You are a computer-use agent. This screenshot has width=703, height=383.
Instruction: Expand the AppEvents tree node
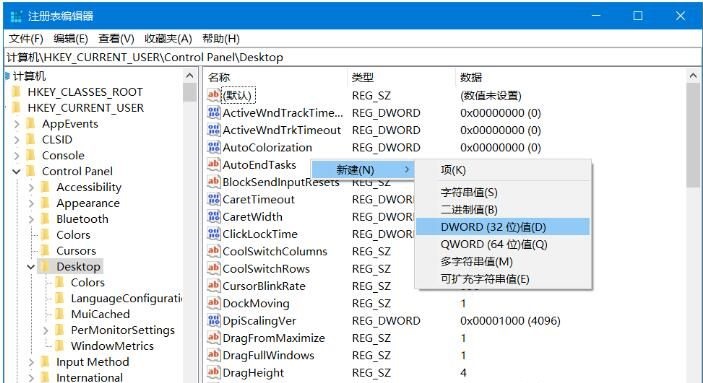(17, 124)
